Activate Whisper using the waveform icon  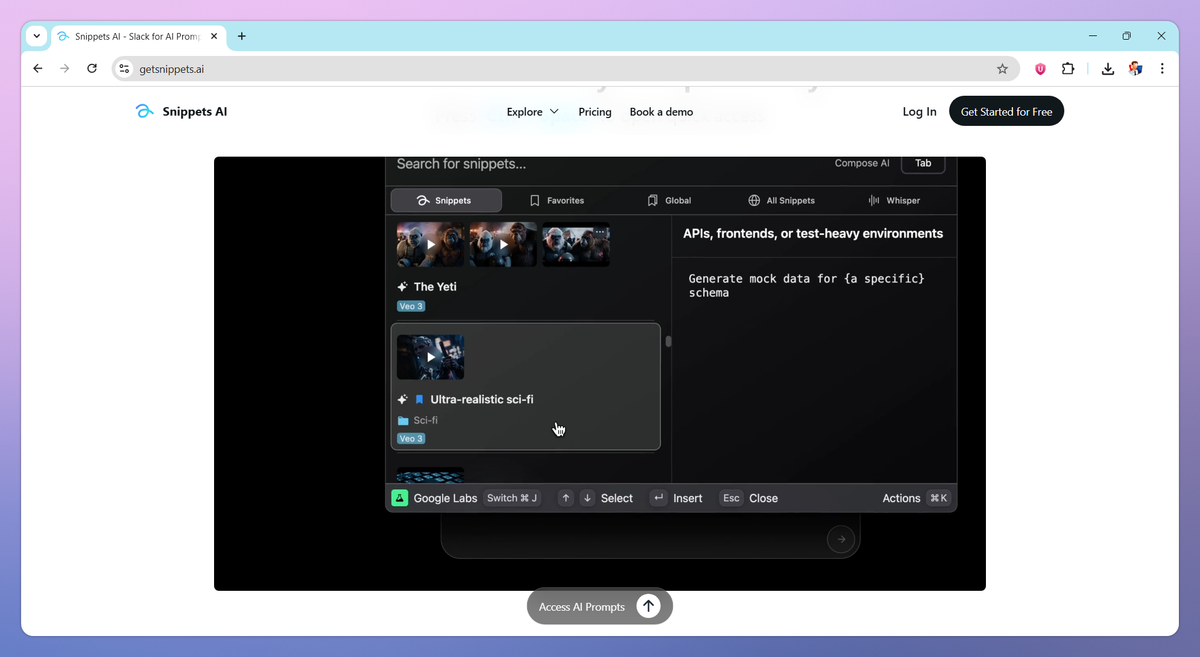875,200
